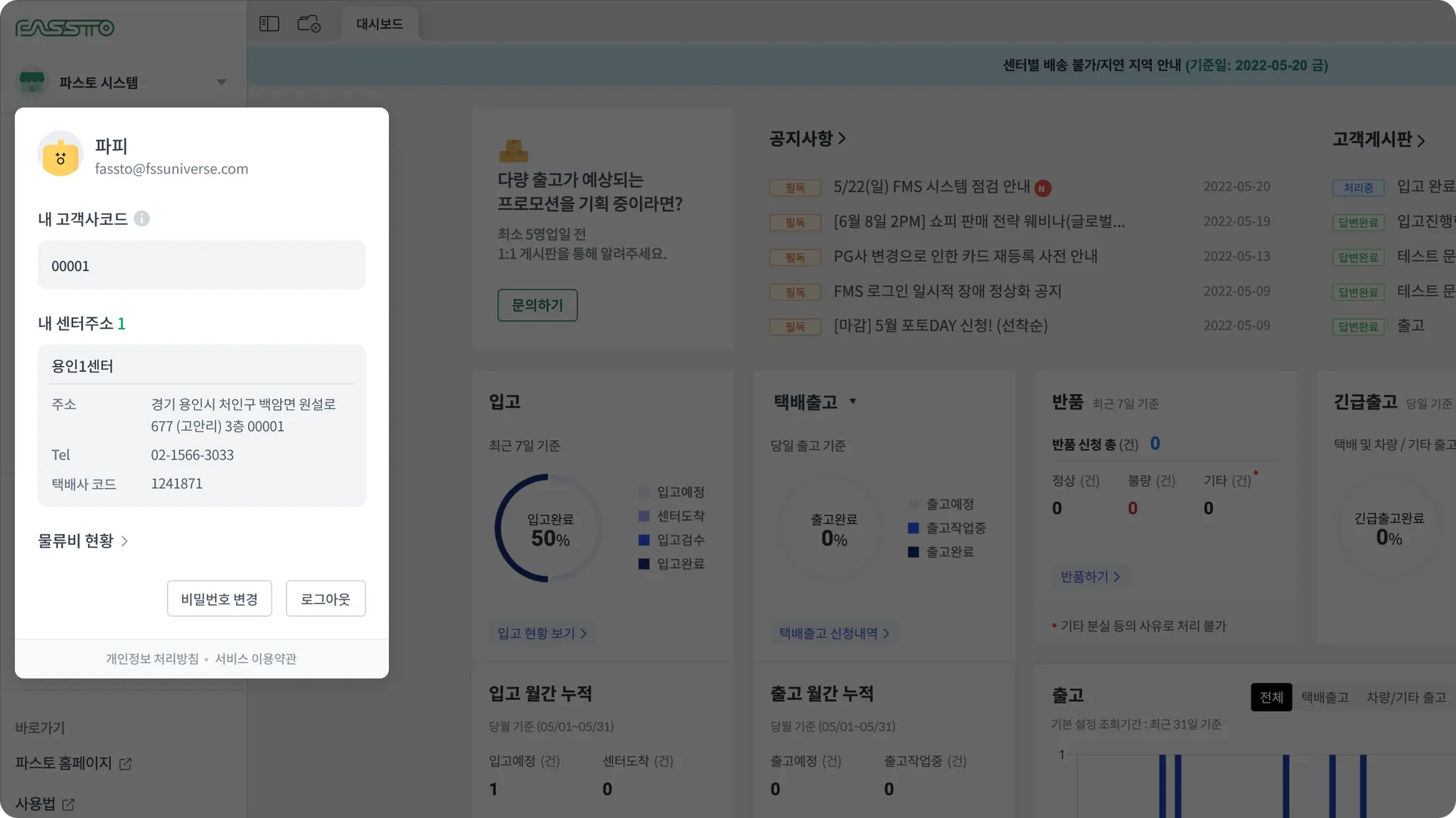Expand 물류비 현황 chevron

click(x=125, y=541)
